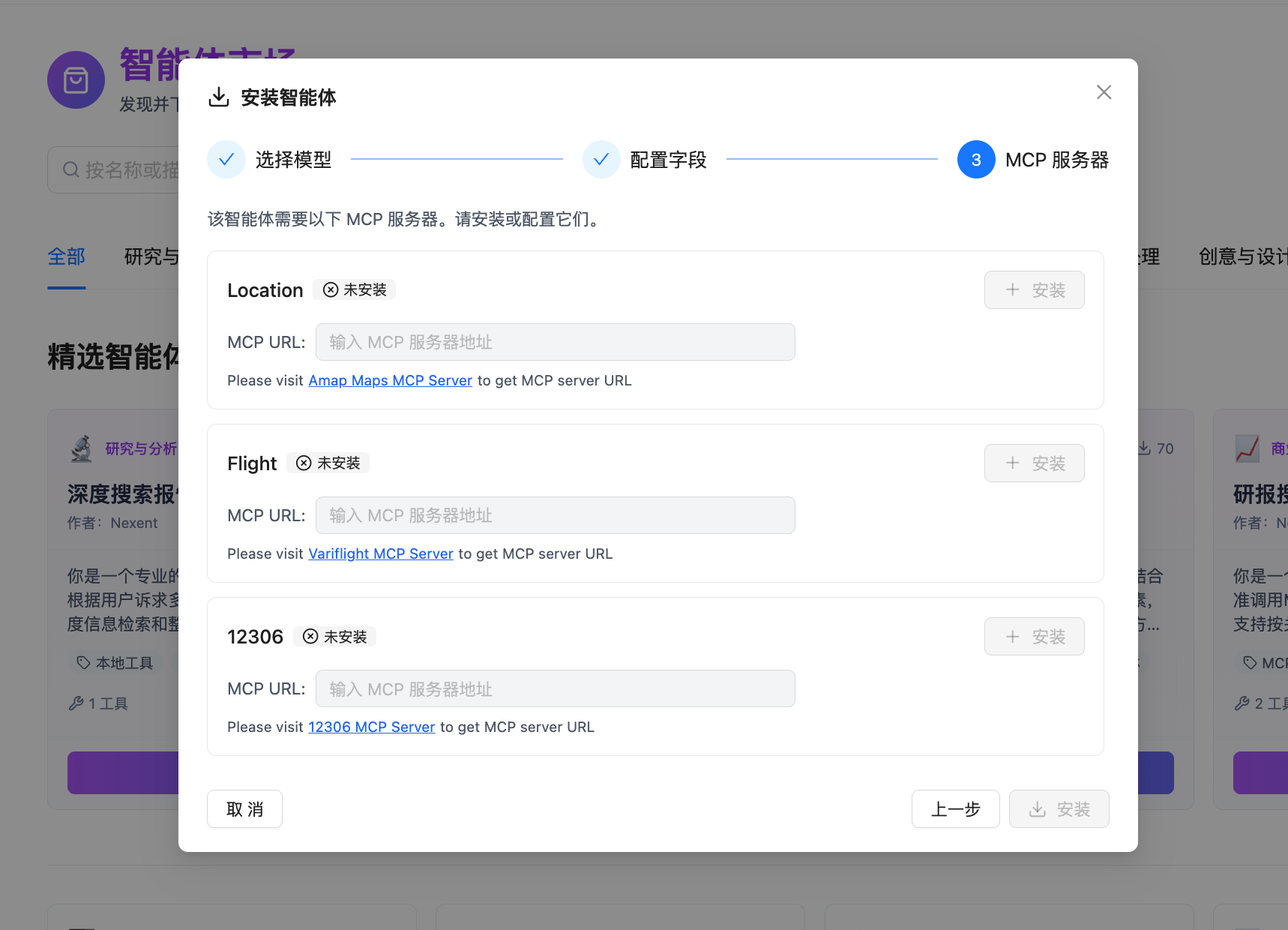Click the 未安装 status badge next to Location
This screenshot has width=1288, height=930.
355,289
